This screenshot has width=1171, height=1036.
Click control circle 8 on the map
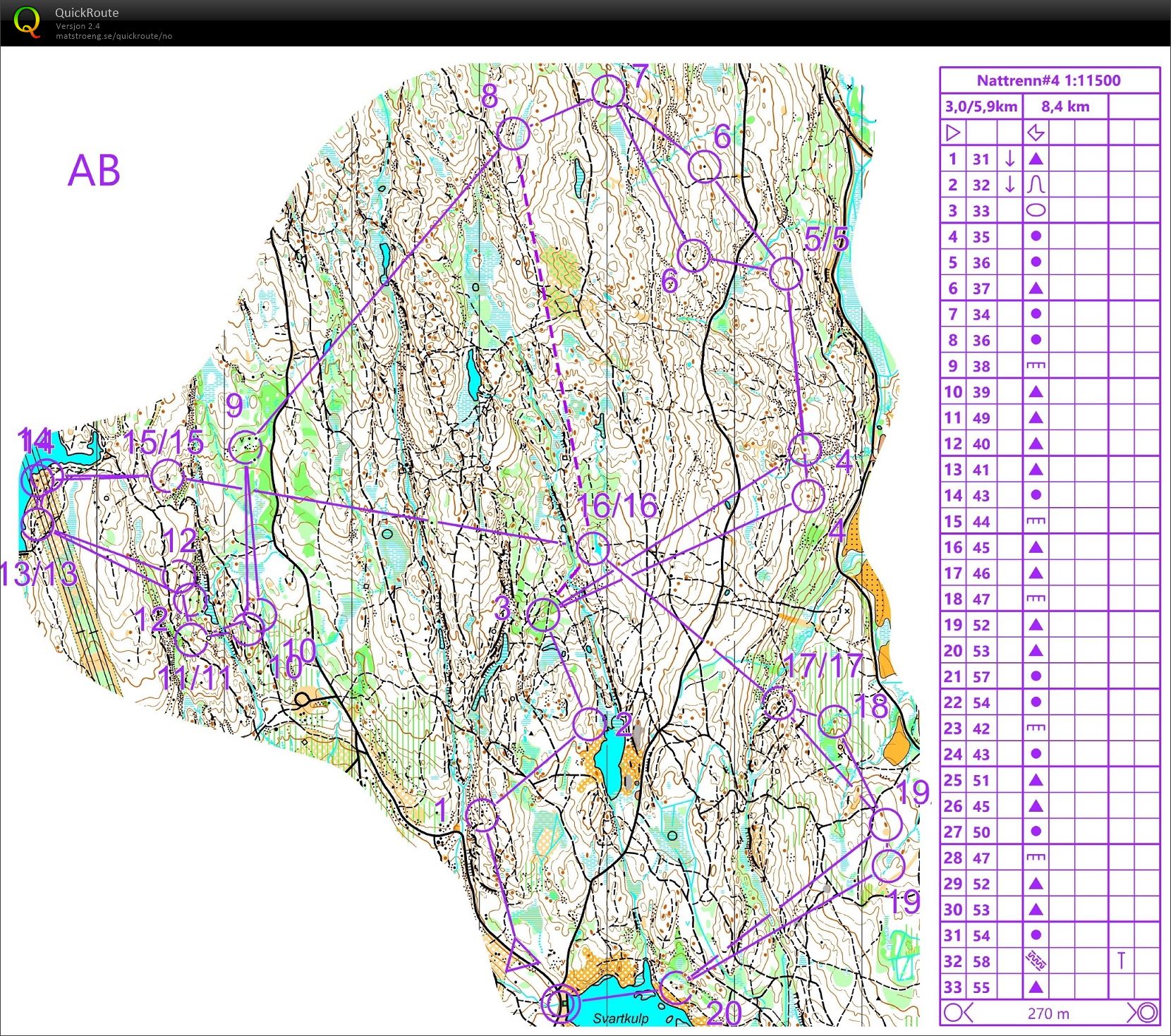(x=514, y=133)
